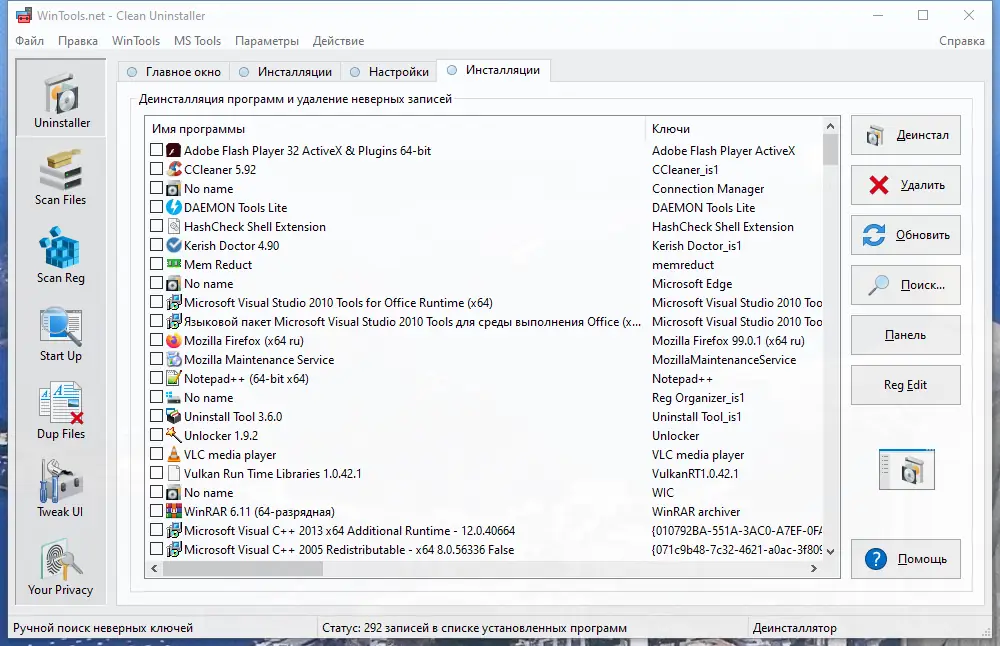The height and width of the screenshot is (646, 1000).
Task: Click the Kerish Doctor 4.90 icon
Action: (173, 246)
